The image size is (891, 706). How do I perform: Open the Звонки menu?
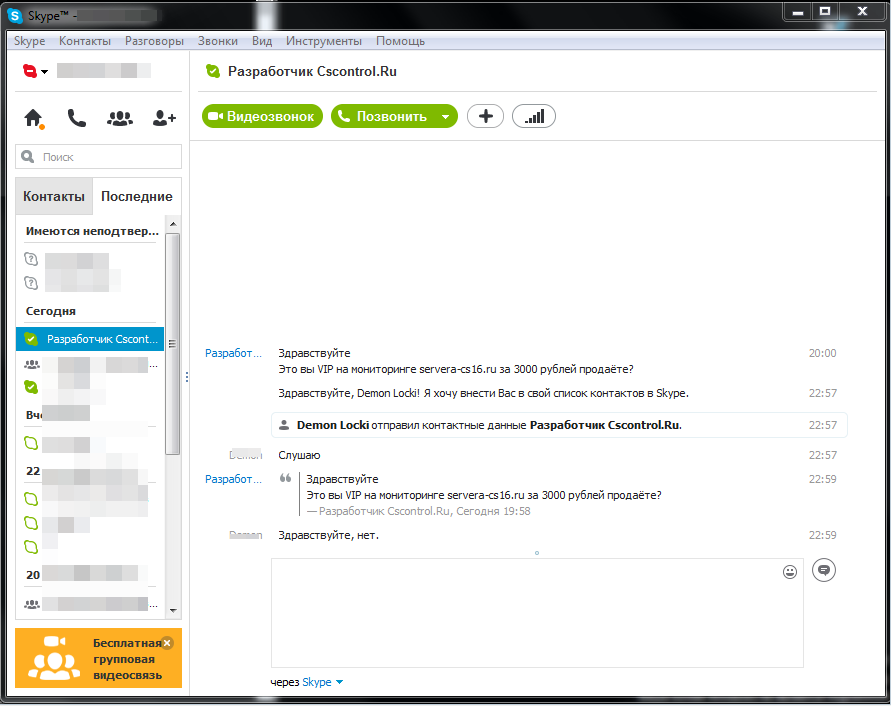tap(218, 41)
